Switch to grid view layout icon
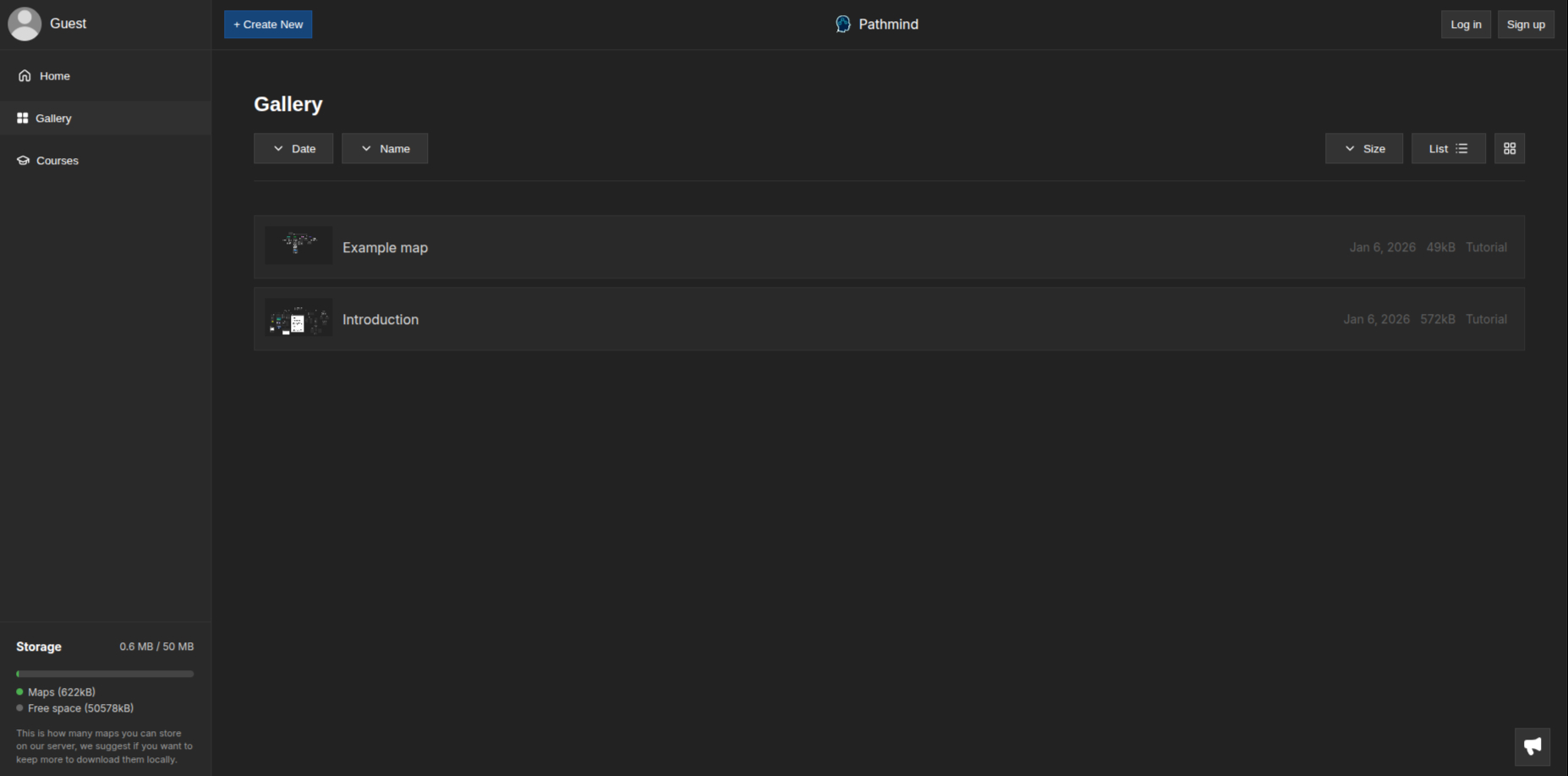This screenshot has height=776, width=1568. pyautogui.click(x=1510, y=148)
